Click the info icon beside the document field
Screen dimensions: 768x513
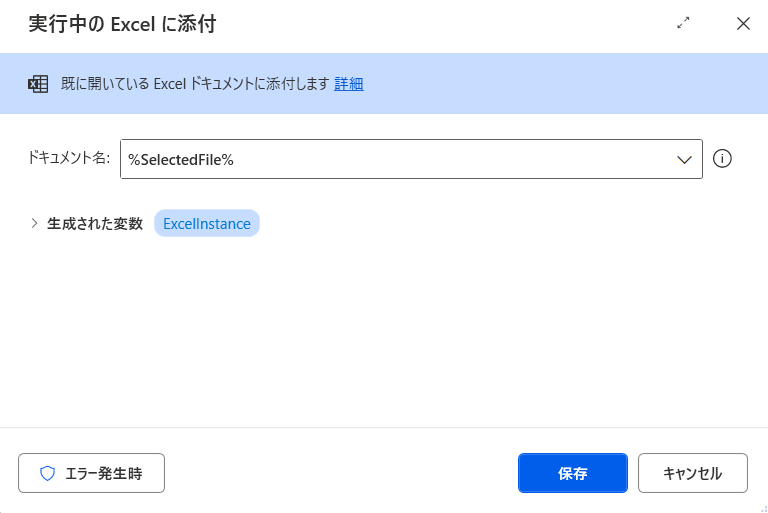[722, 159]
